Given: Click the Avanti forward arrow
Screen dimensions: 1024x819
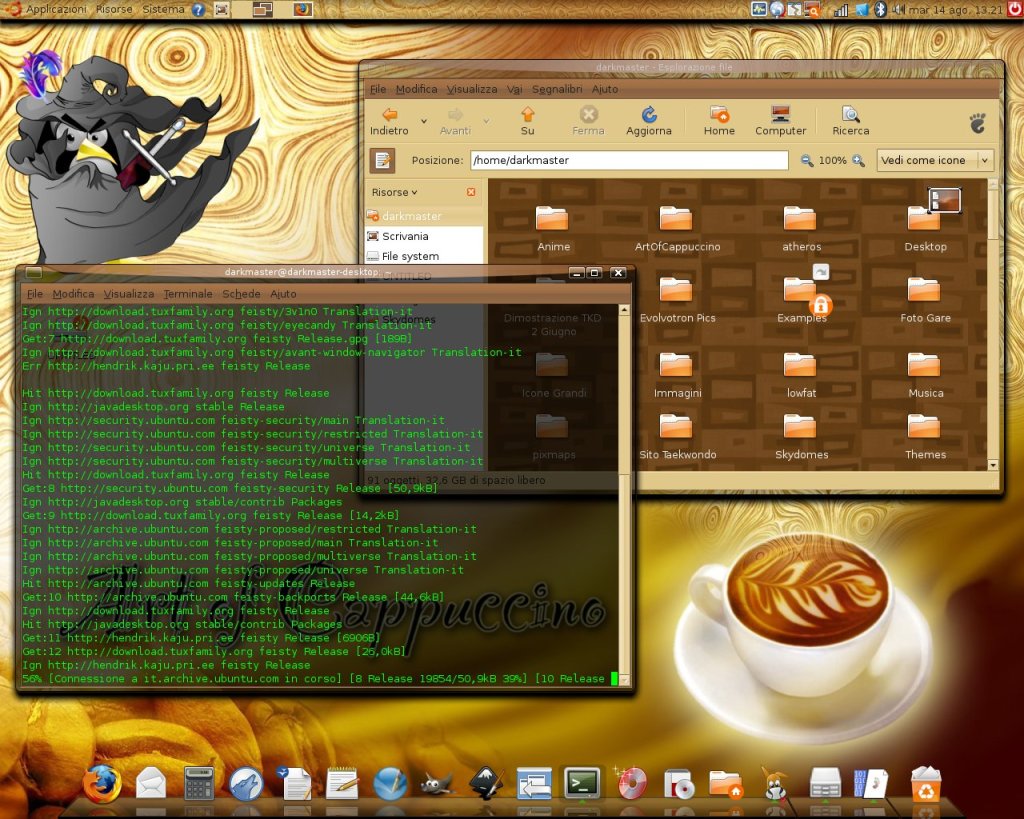Looking at the screenshot, I should click(x=455, y=121).
